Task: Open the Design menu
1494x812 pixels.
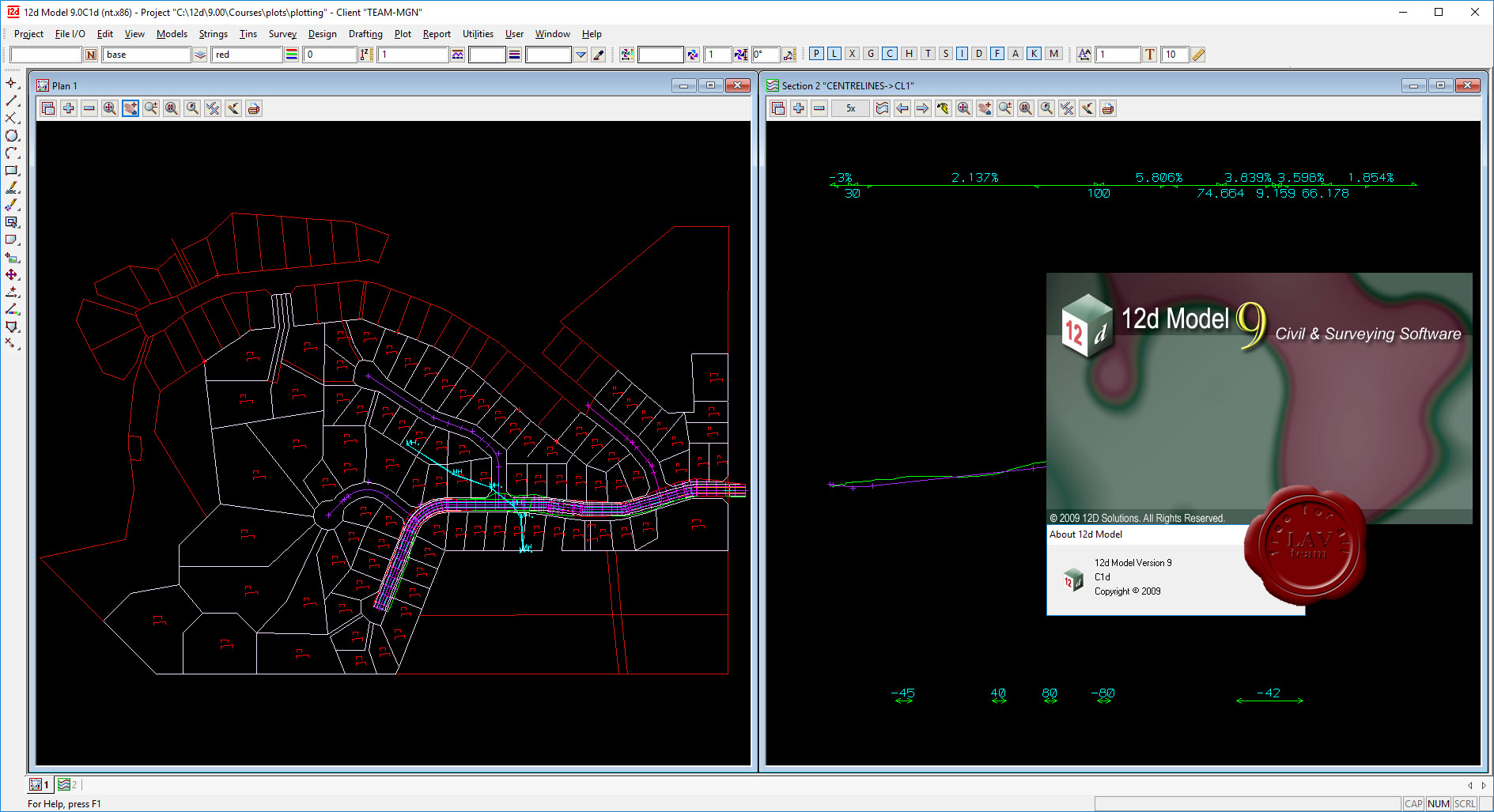Action: point(322,34)
